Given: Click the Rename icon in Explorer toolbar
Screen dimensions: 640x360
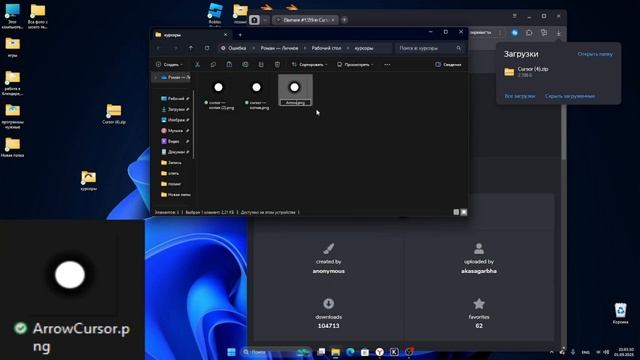Looking at the screenshot, I should (245, 64).
